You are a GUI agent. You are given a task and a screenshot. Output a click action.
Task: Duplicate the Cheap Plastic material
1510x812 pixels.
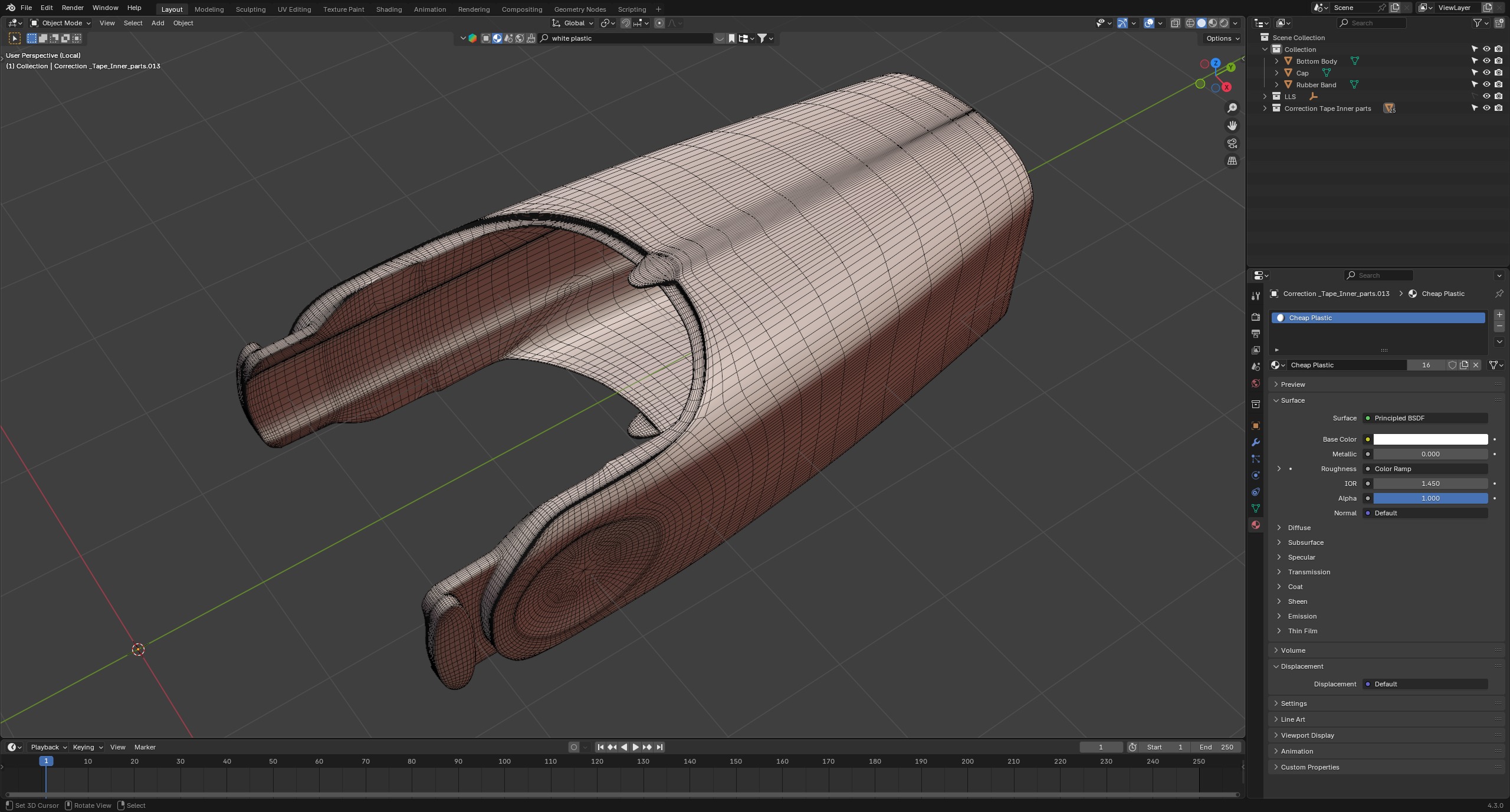point(1464,365)
